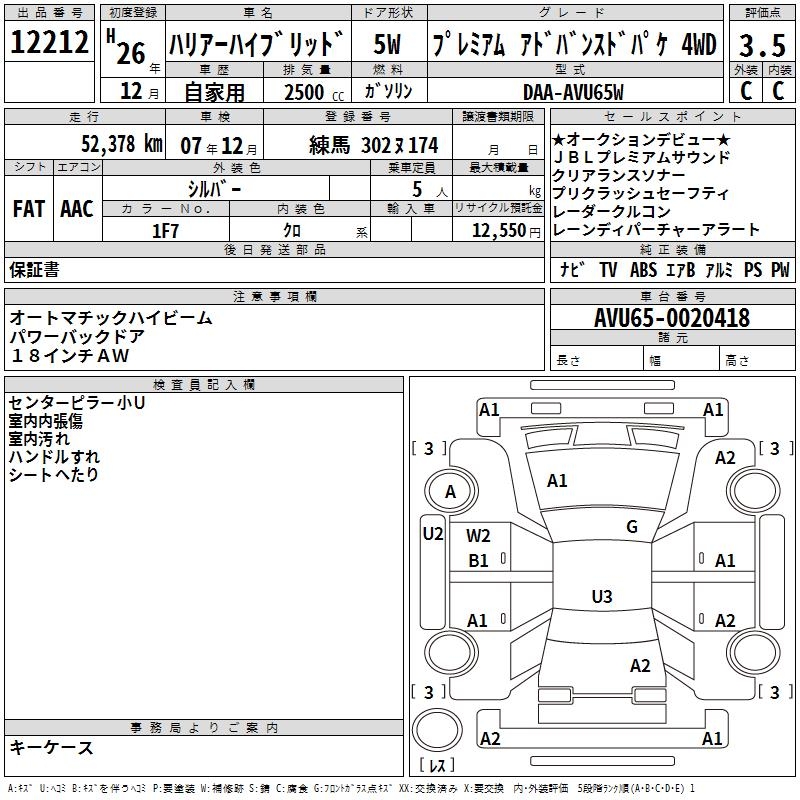Viewport: 800px width, 800px height.
Task: Click プリクラッシュセーフティ line
Action: pos(641,193)
